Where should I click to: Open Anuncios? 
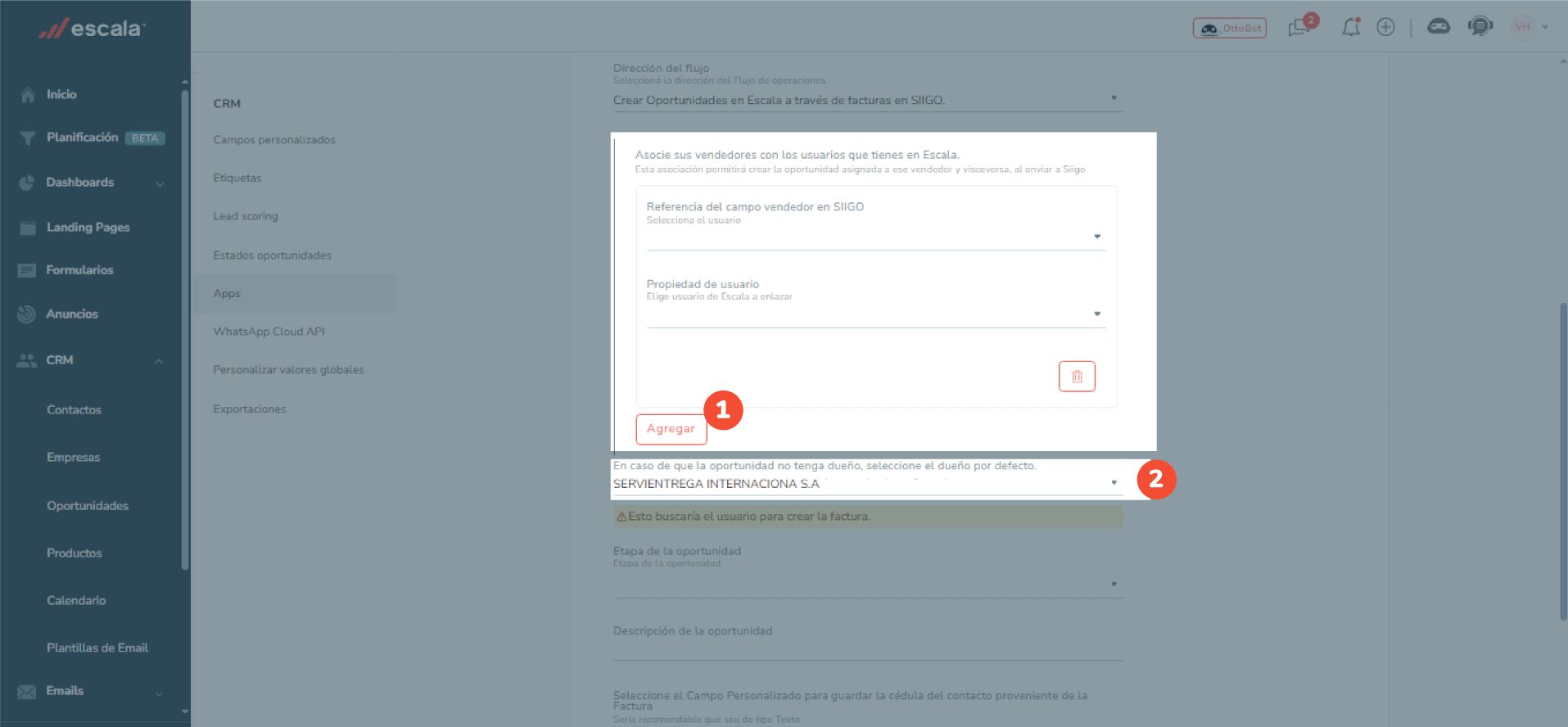tap(72, 314)
